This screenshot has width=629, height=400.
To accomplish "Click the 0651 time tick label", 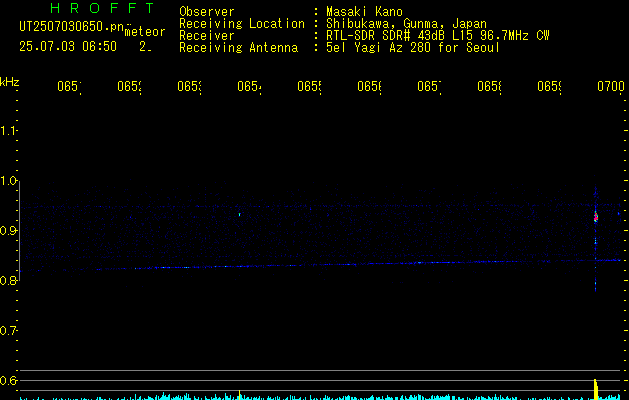I will (x=69, y=86).
